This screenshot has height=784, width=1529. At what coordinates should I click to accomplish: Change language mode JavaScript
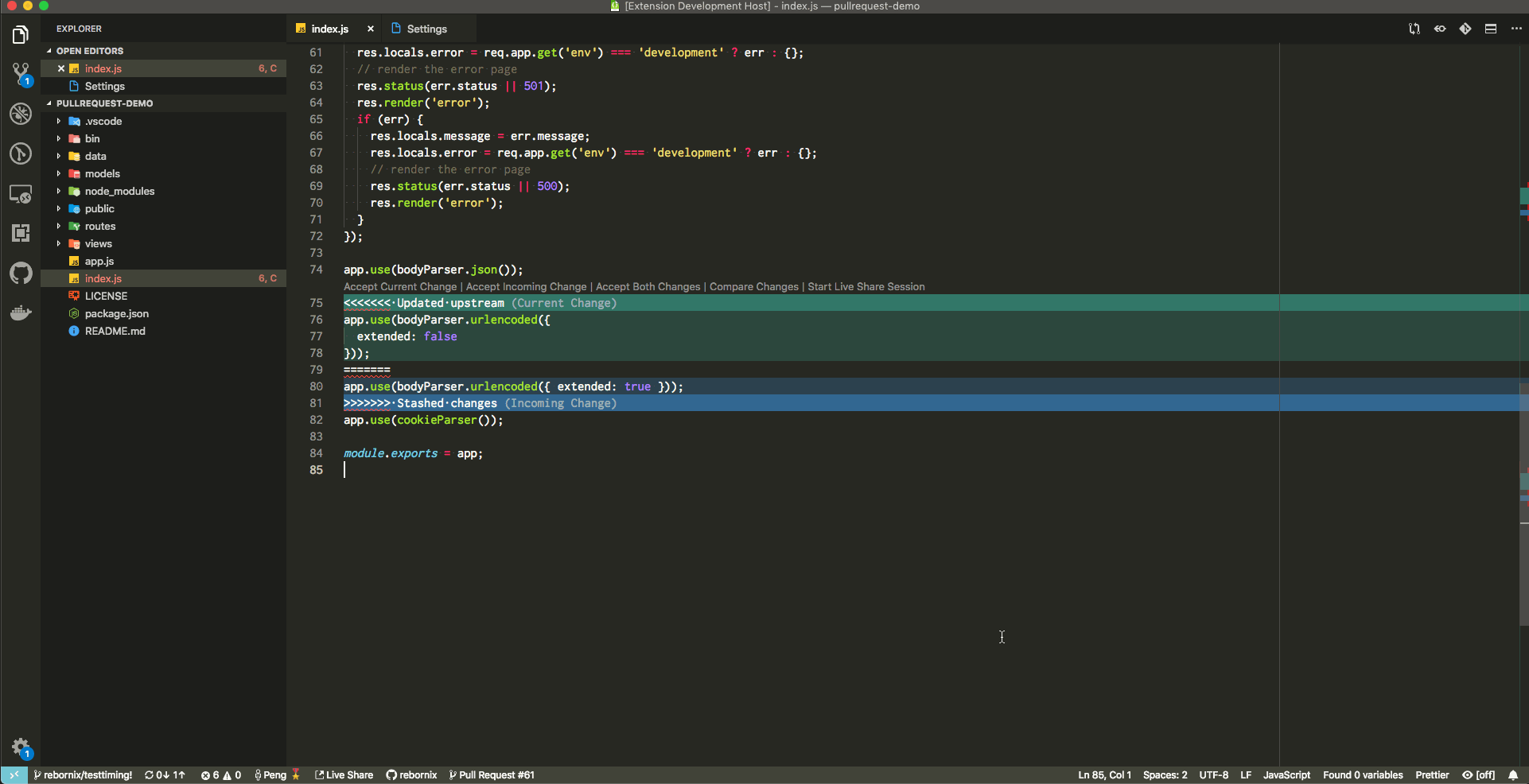[x=1286, y=775]
